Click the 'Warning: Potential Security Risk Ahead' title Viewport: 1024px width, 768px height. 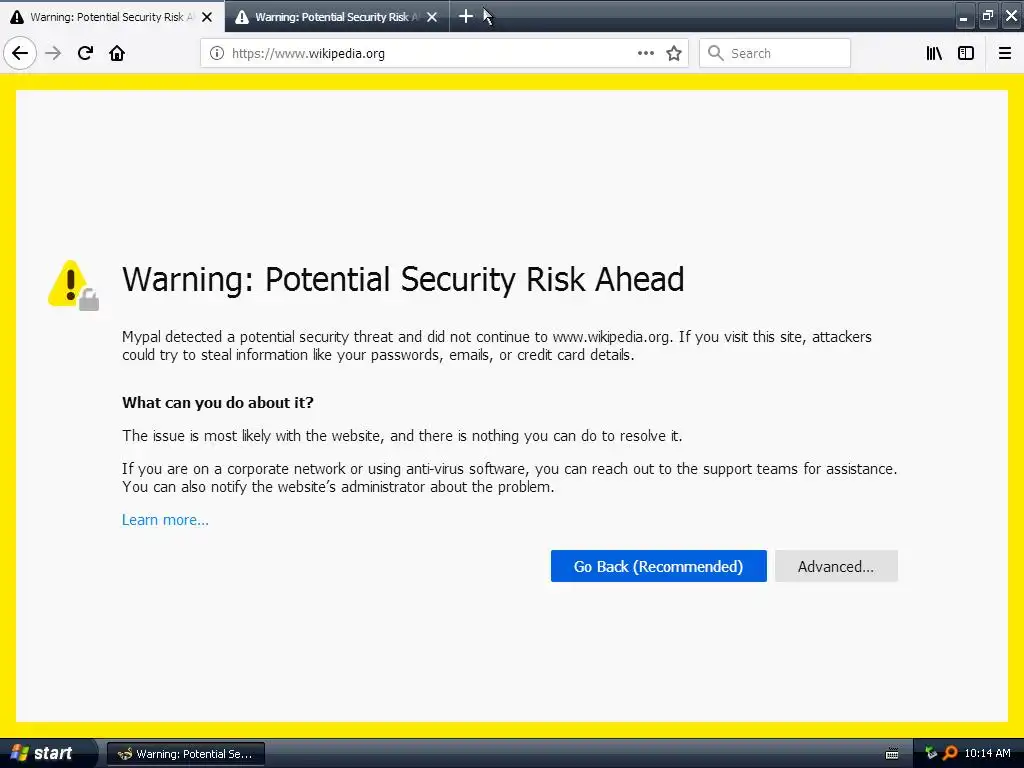[x=403, y=280]
